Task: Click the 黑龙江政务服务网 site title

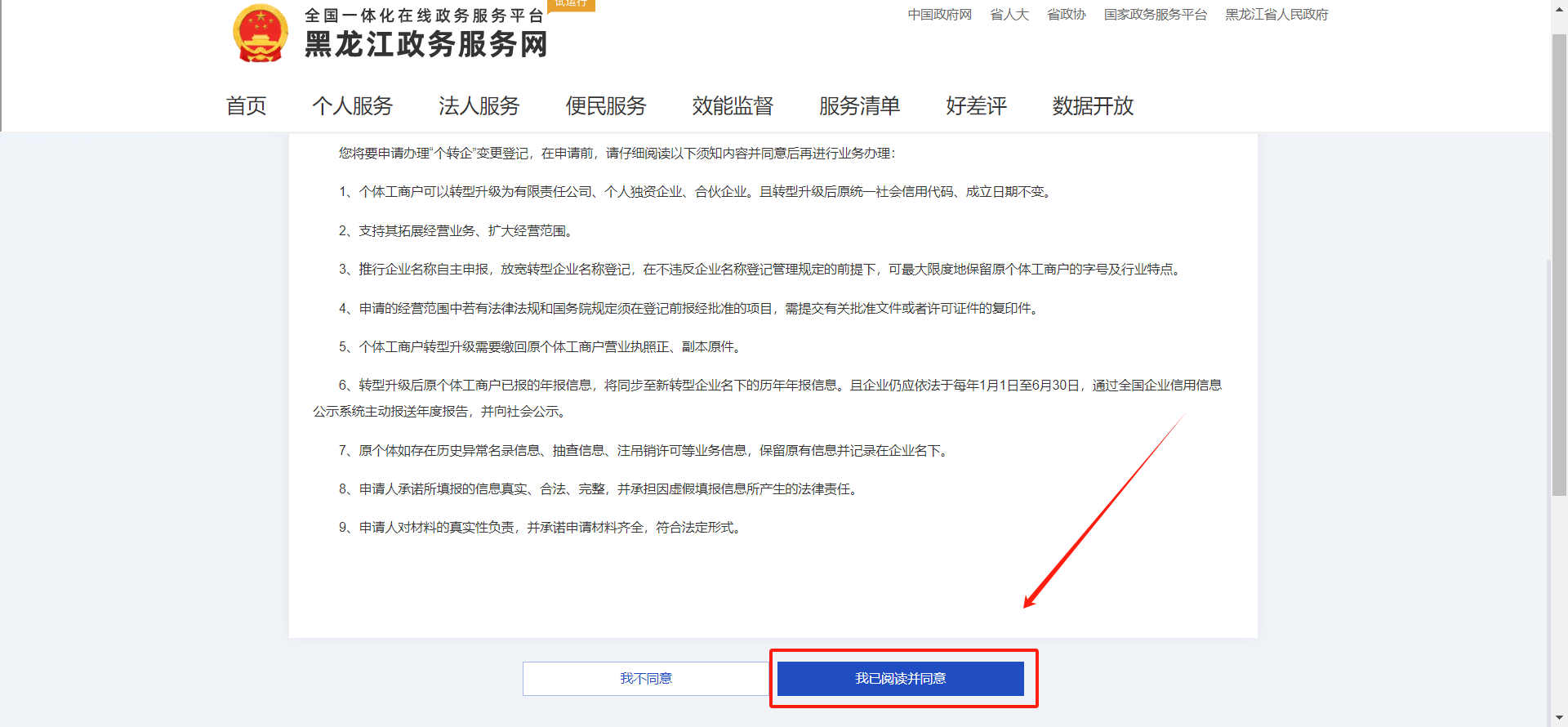Action: pyautogui.click(x=425, y=45)
